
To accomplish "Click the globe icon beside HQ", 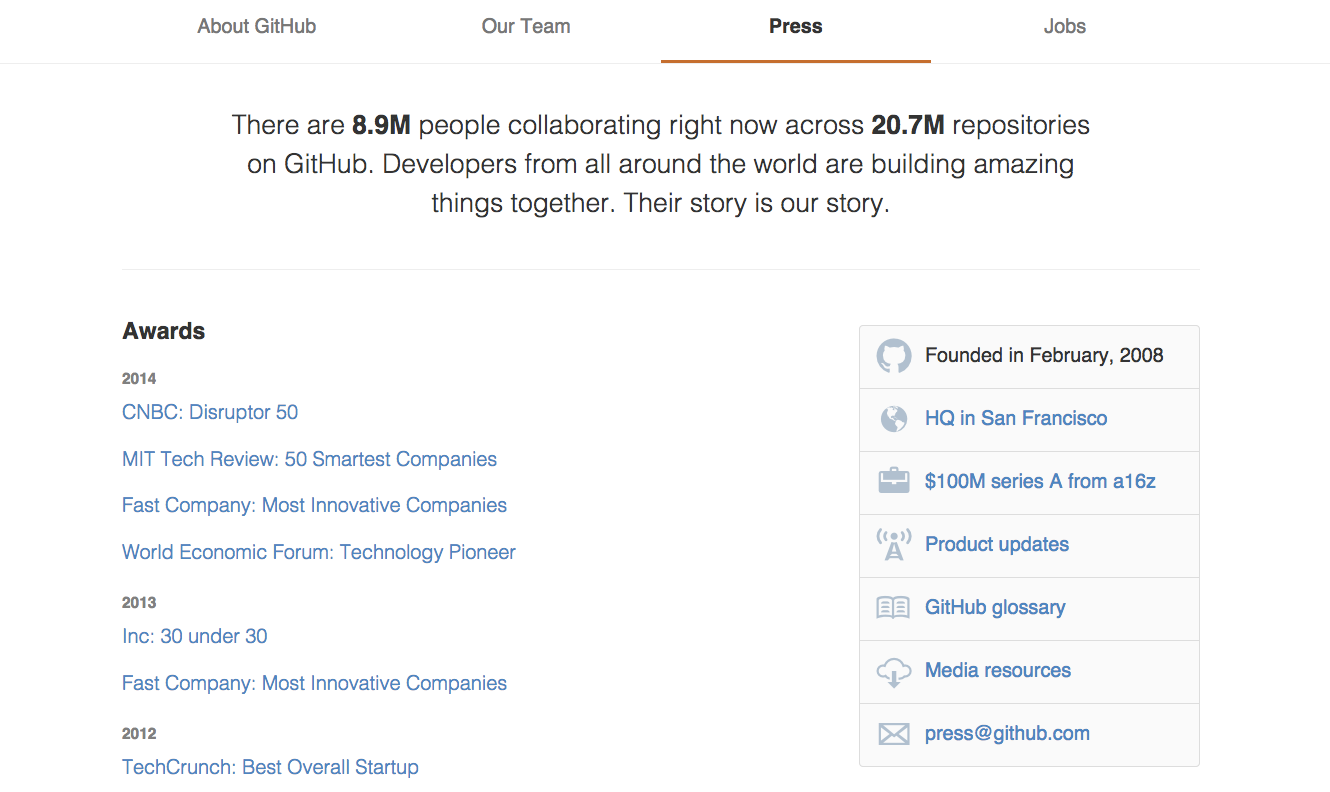I will tap(894, 419).
